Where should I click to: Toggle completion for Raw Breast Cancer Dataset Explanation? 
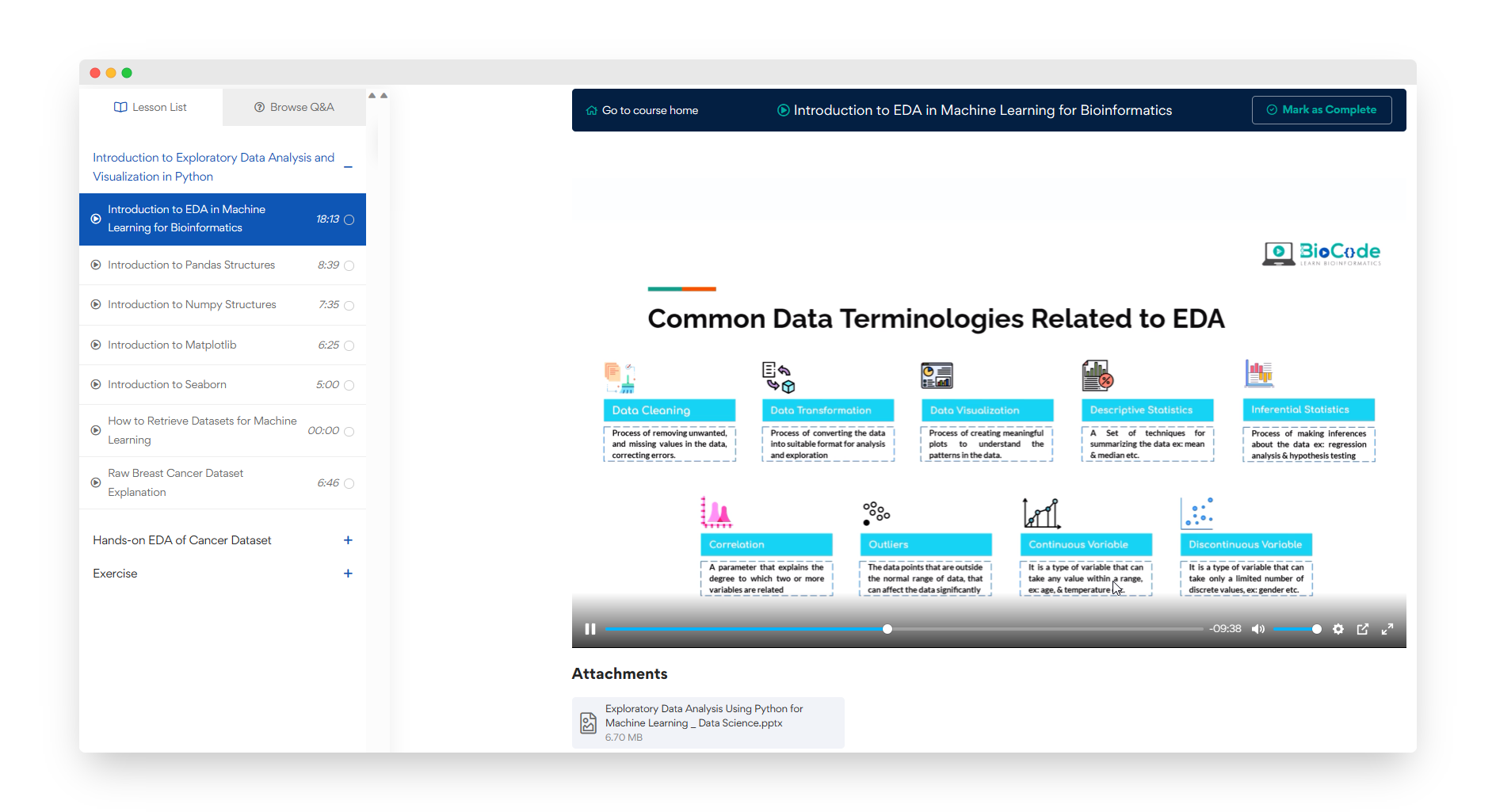click(x=350, y=482)
